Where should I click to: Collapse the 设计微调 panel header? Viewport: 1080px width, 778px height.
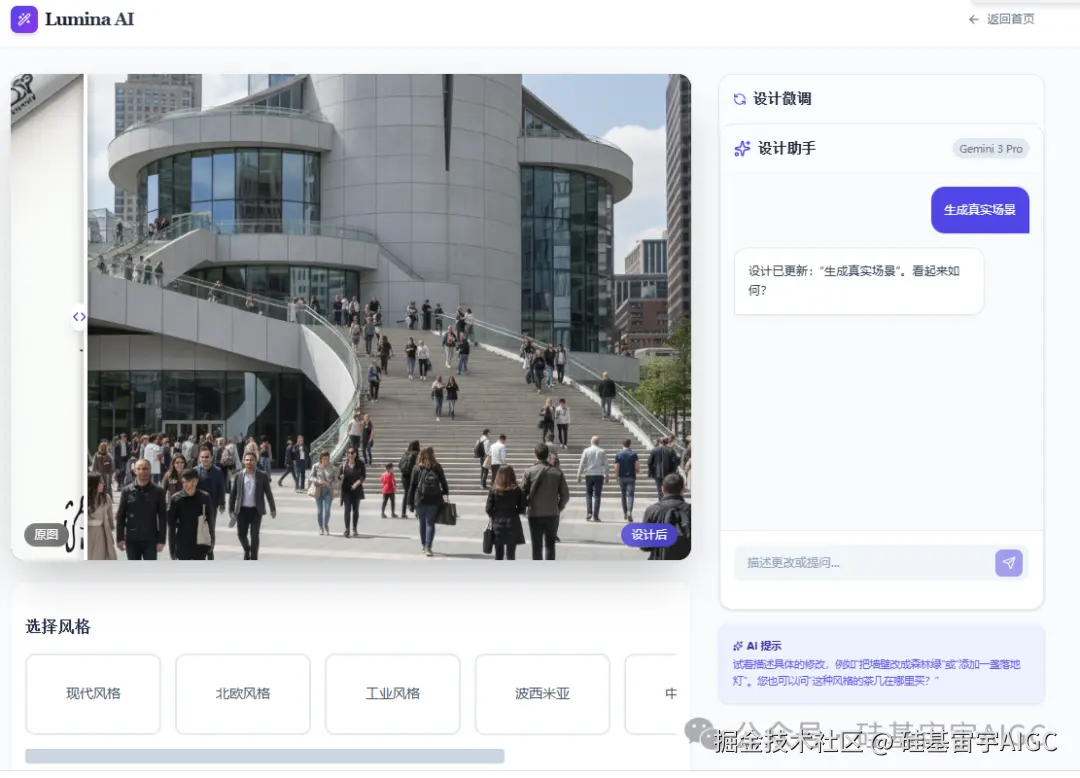880,98
